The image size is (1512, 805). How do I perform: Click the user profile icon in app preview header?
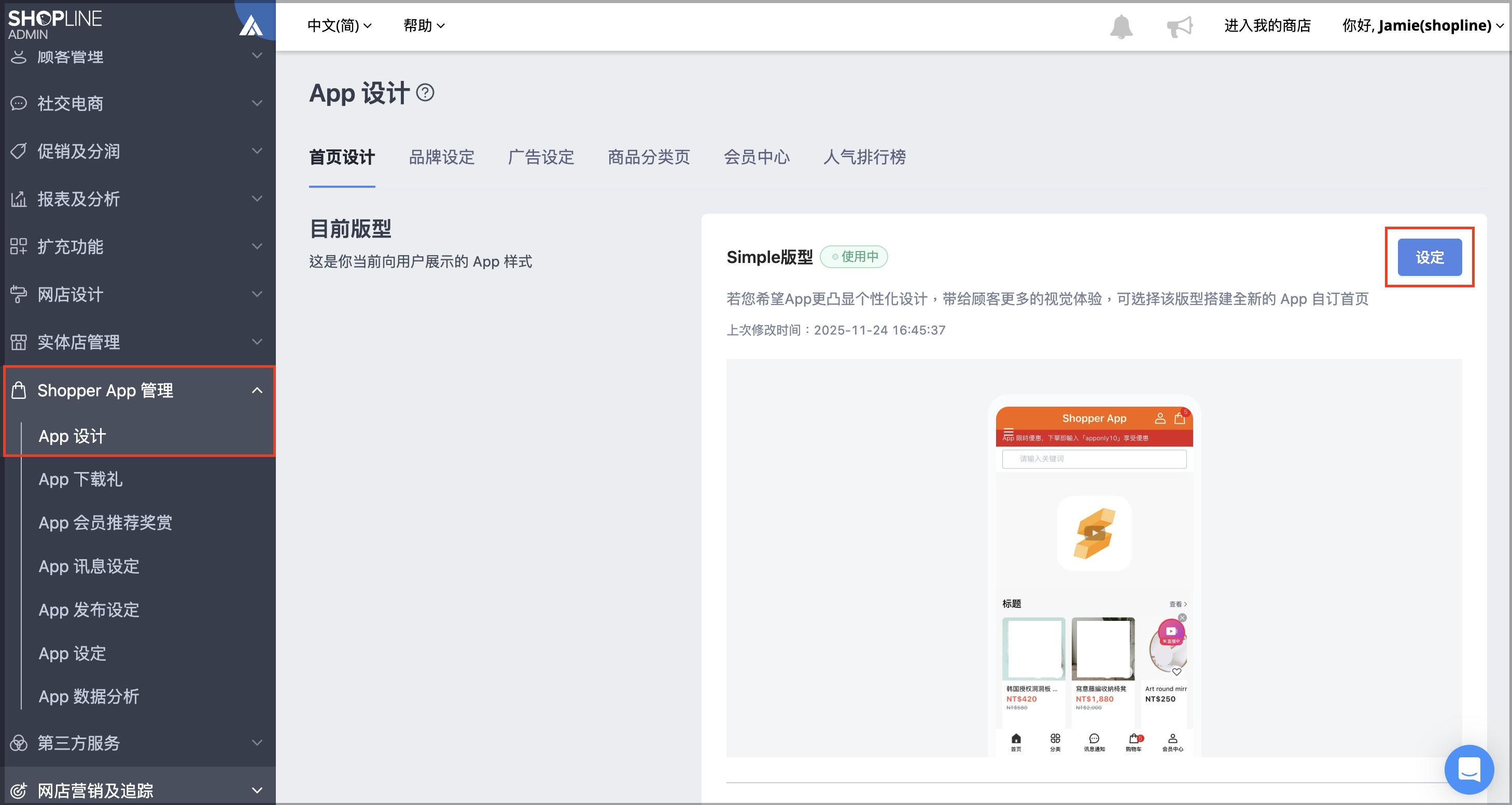coord(1160,418)
